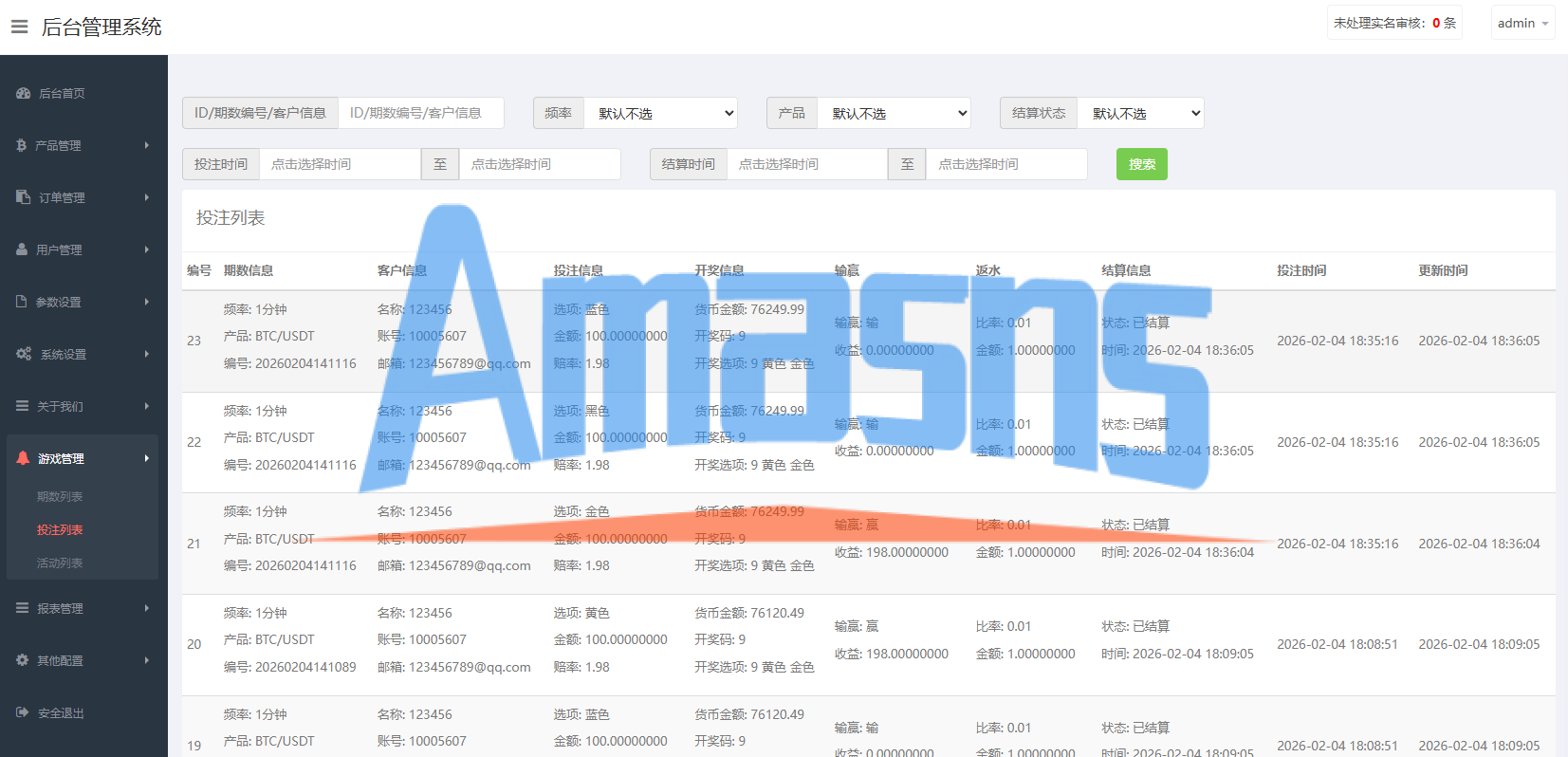The width and height of the screenshot is (1568, 757).
Task: Open the 频率 dropdown selector
Action: pyautogui.click(x=661, y=113)
